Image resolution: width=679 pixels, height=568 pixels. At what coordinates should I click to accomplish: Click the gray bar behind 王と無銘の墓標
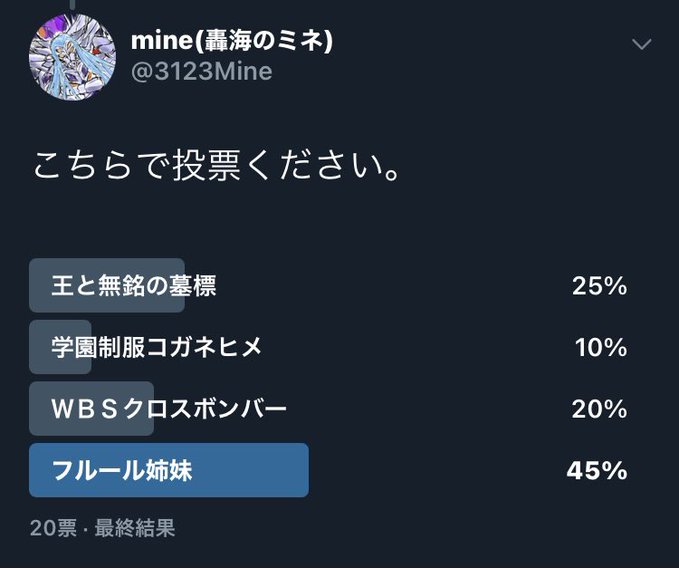point(107,285)
